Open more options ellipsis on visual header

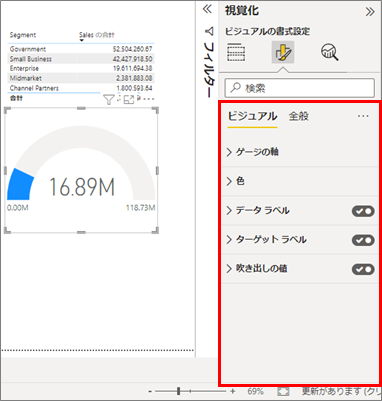[x=149, y=99]
